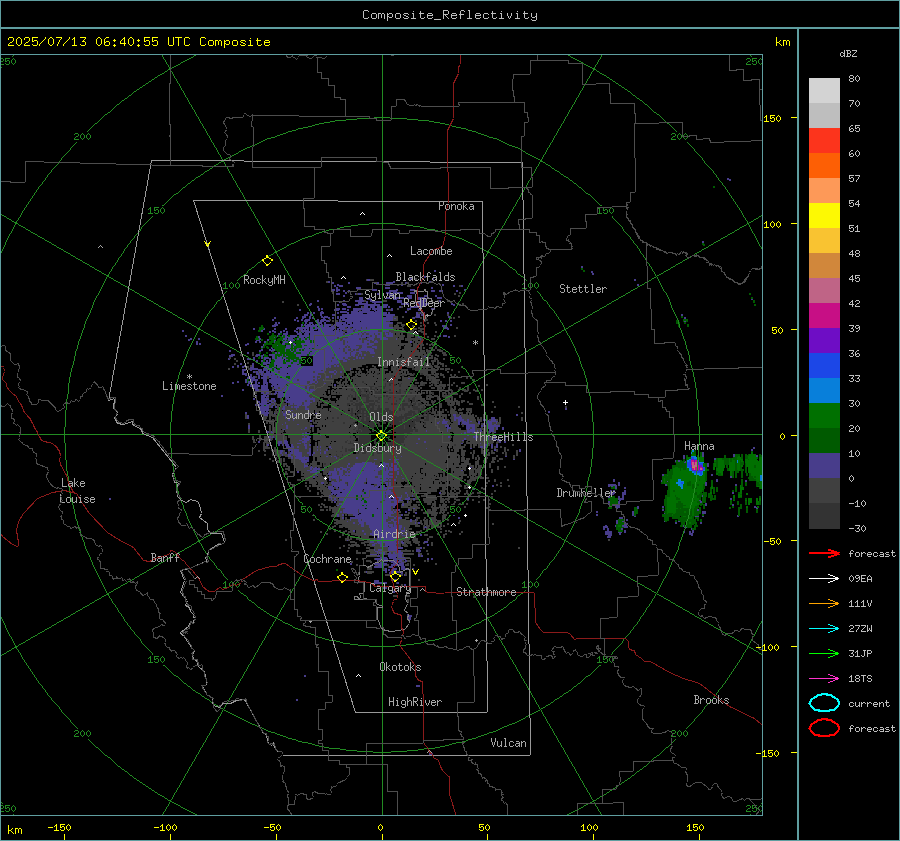Click the red 'forecast' ellipse legend icon
Screen dimensions: 900x841
point(824,728)
